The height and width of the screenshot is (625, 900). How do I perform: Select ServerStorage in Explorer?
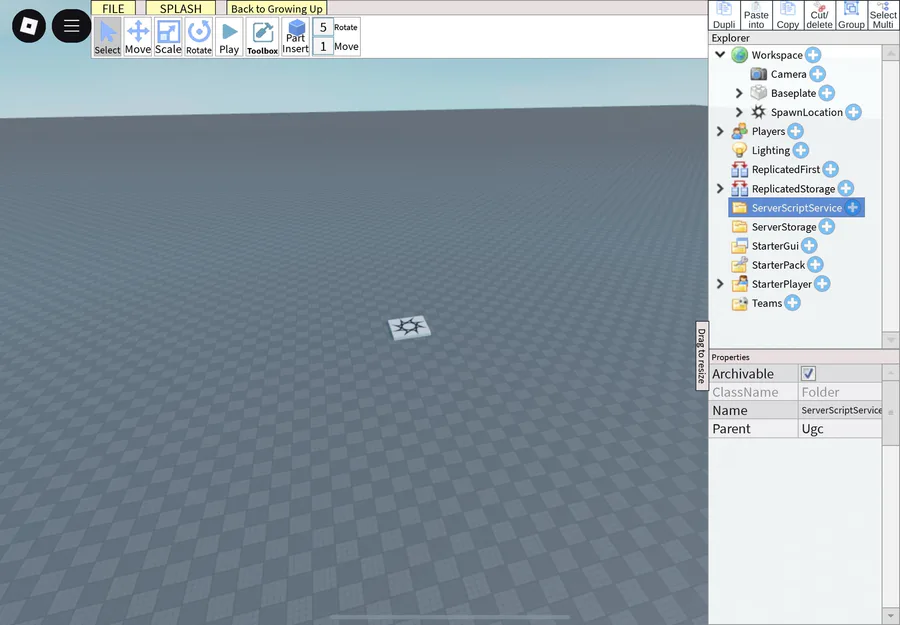pos(784,227)
